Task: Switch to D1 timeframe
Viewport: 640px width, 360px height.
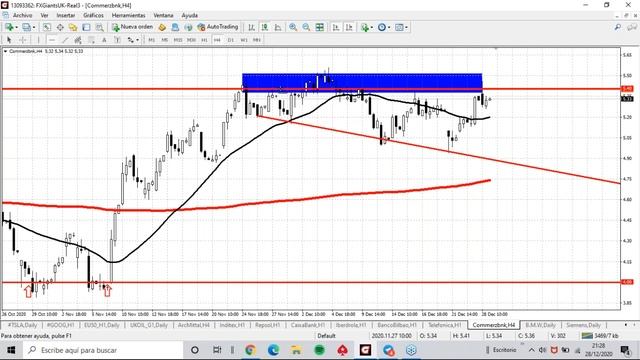Action: pos(231,40)
